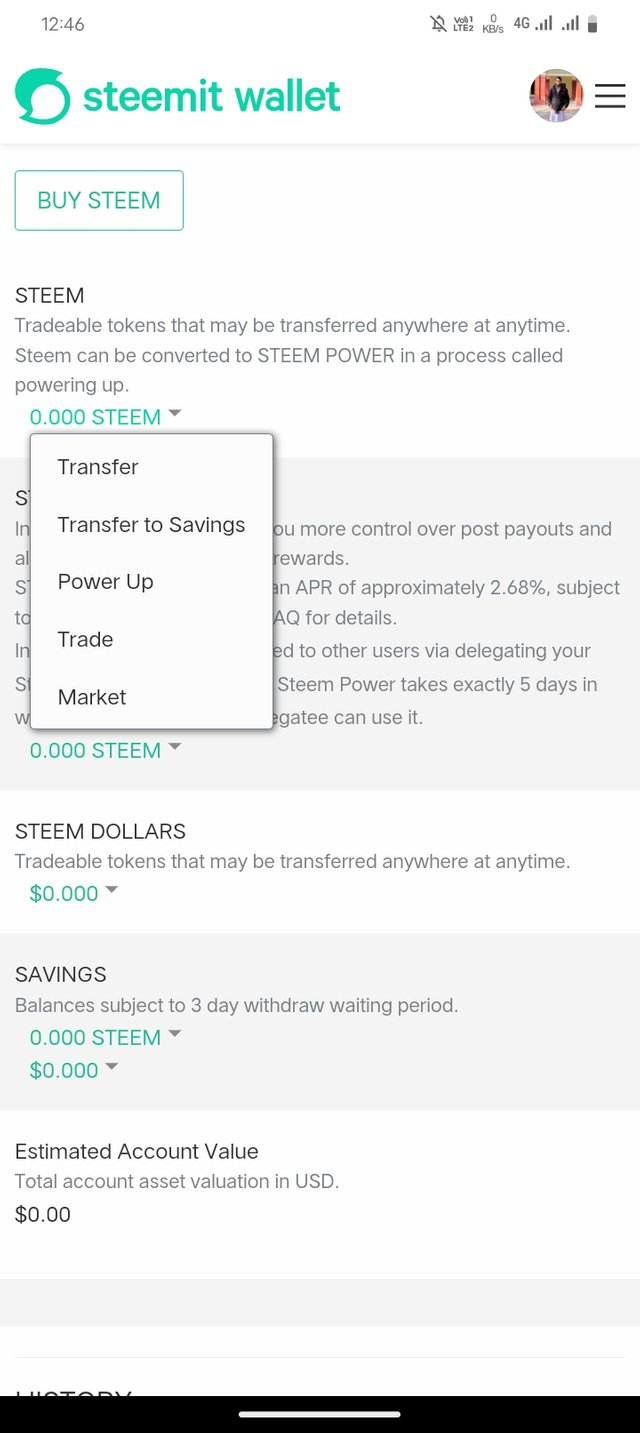
Task: Tap the user profile avatar
Action: tap(556, 96)
